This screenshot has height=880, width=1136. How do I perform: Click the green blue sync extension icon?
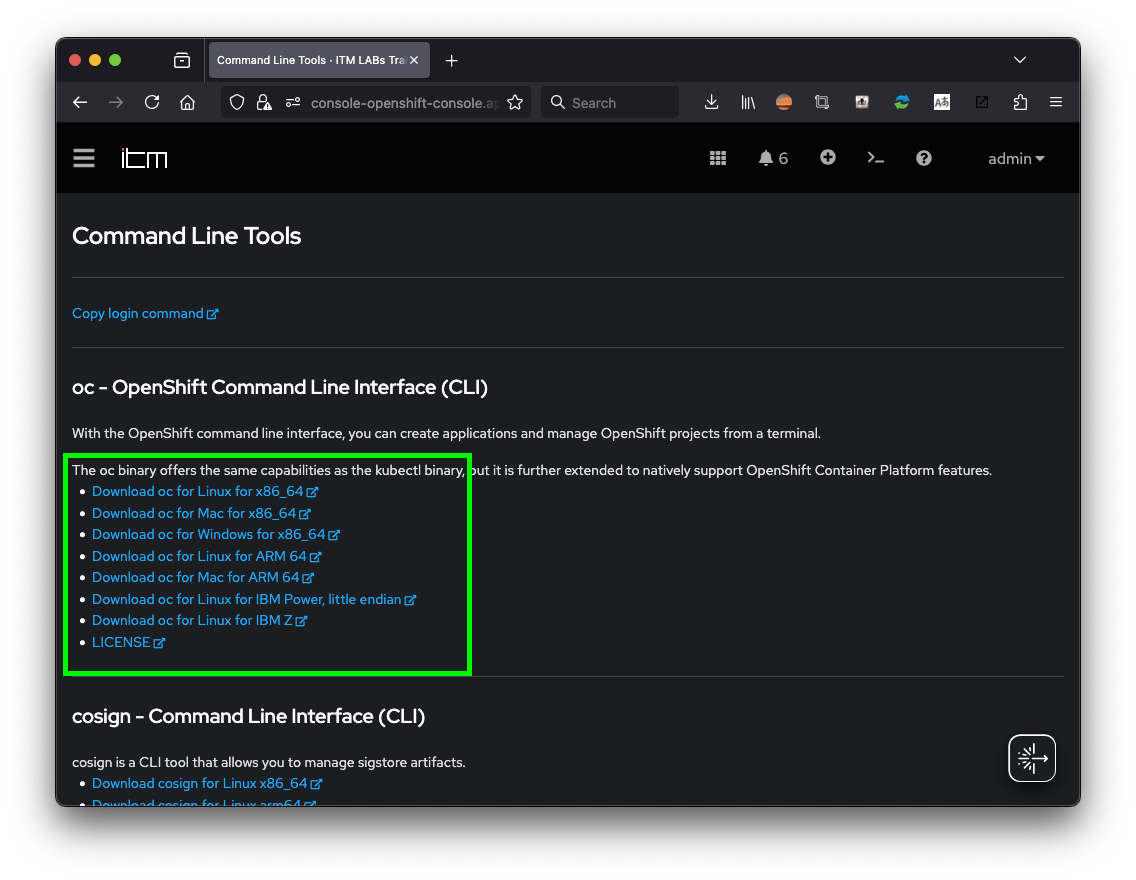tap(901, 103)
